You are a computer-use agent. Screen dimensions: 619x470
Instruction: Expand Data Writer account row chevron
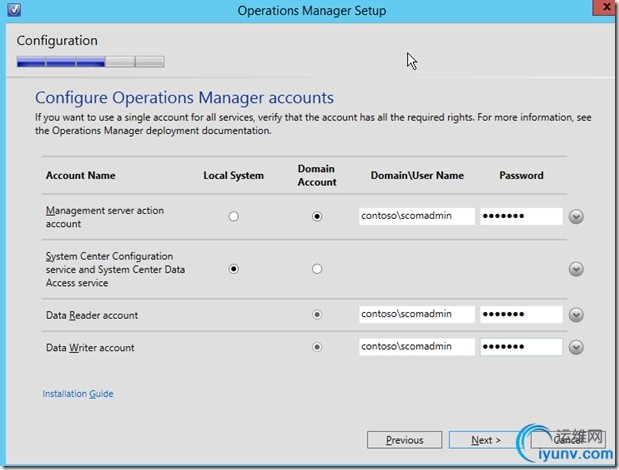coord(577,348)
